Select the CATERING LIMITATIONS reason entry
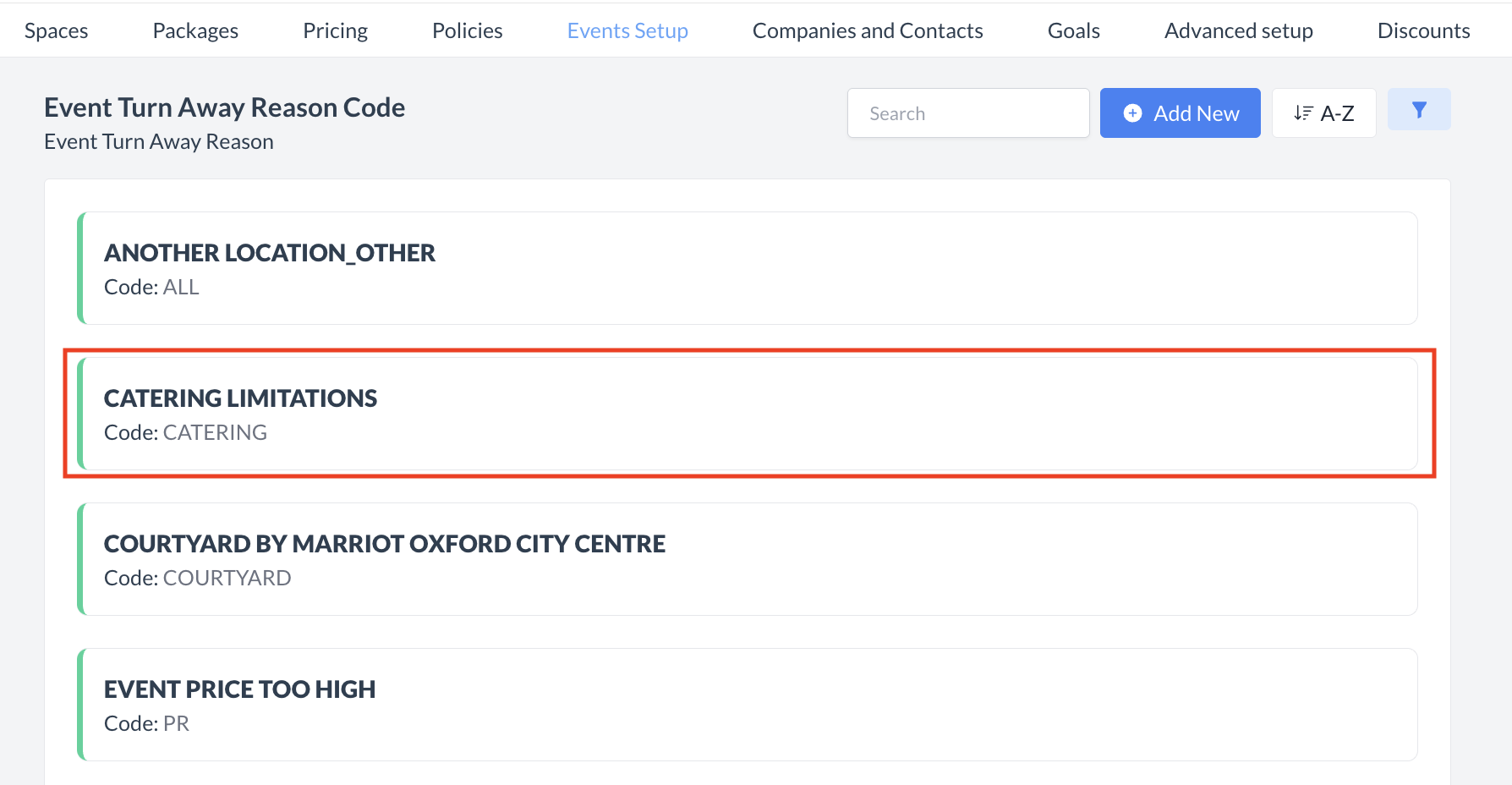 point(748,414)
